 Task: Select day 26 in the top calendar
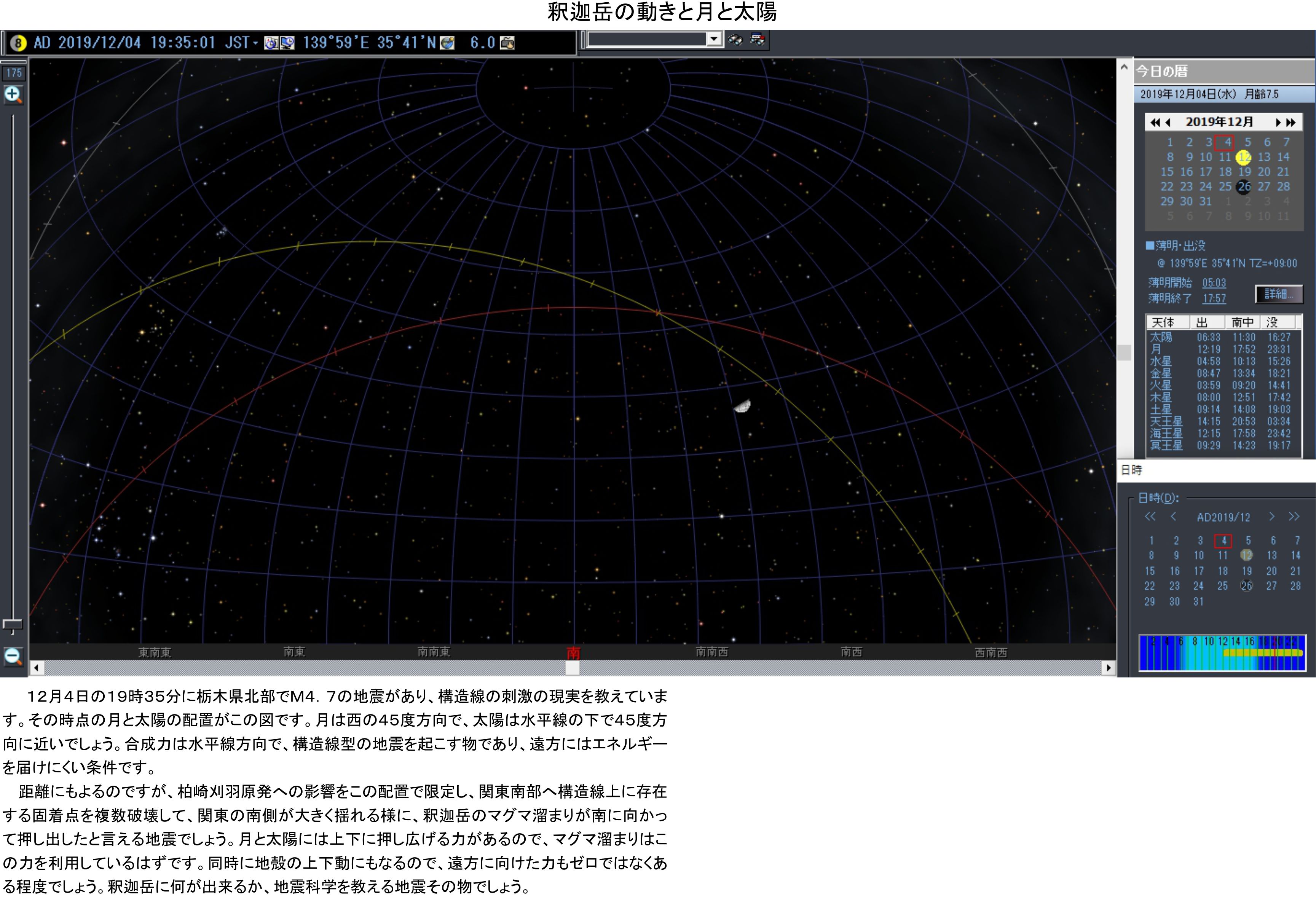tap(1244, 186)
